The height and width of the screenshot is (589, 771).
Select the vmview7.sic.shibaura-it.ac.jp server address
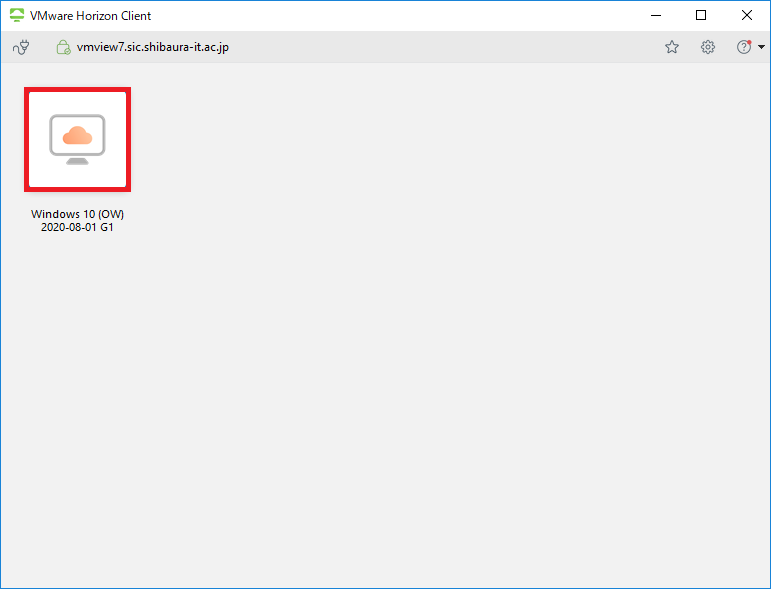pos(153,47)
